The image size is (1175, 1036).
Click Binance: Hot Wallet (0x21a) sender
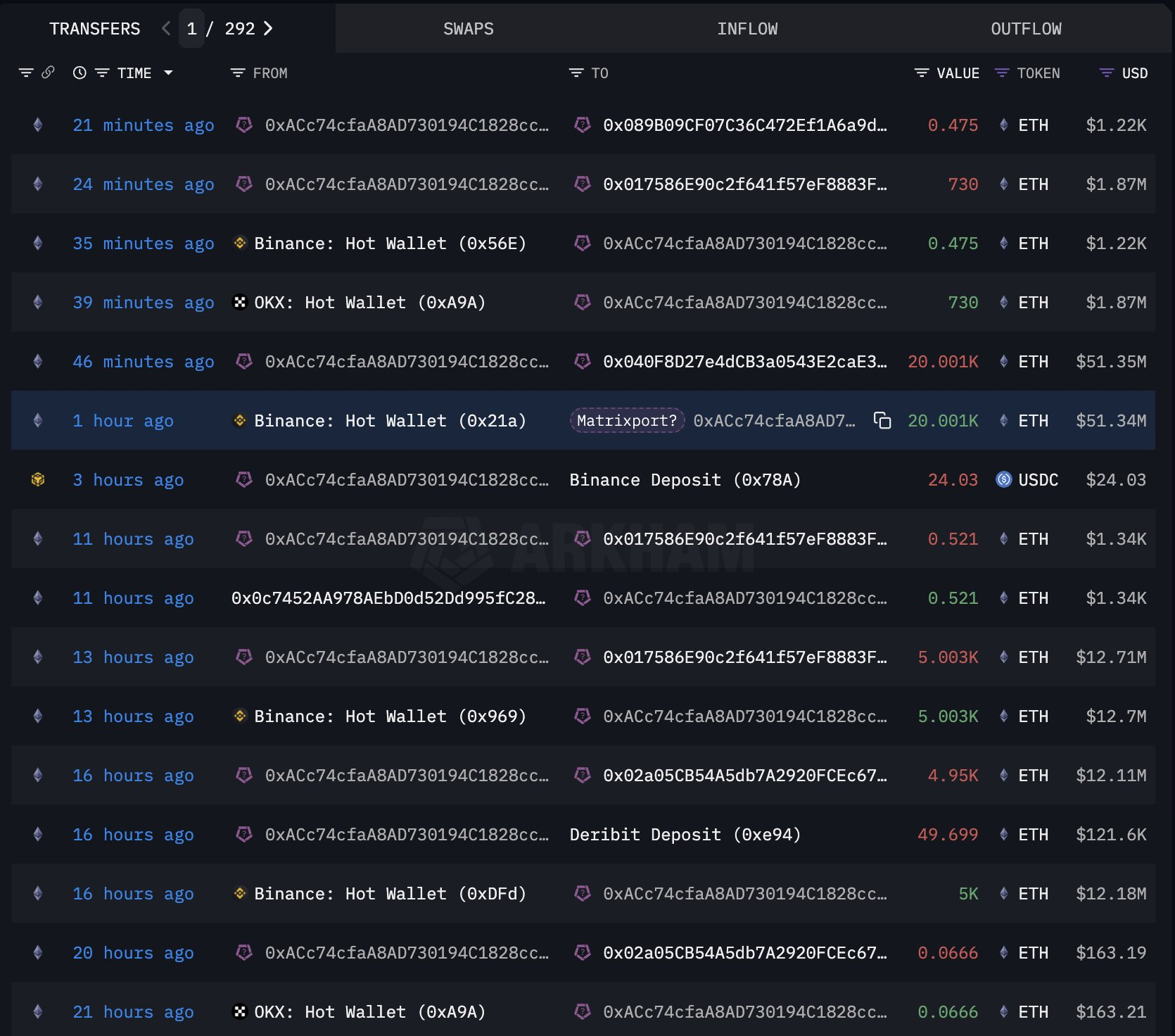click(390, 421)
